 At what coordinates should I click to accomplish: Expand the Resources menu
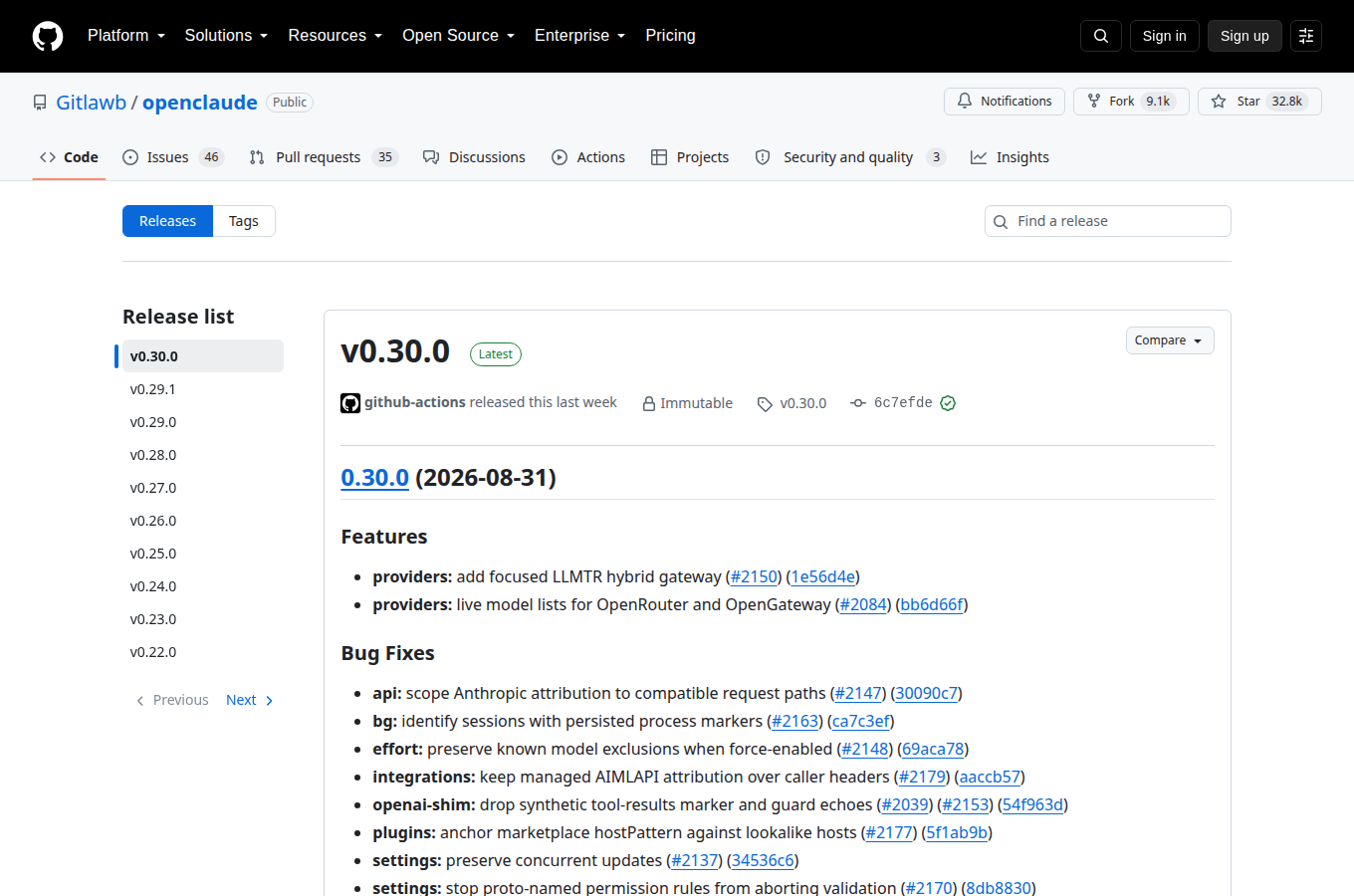click(336, 35)
